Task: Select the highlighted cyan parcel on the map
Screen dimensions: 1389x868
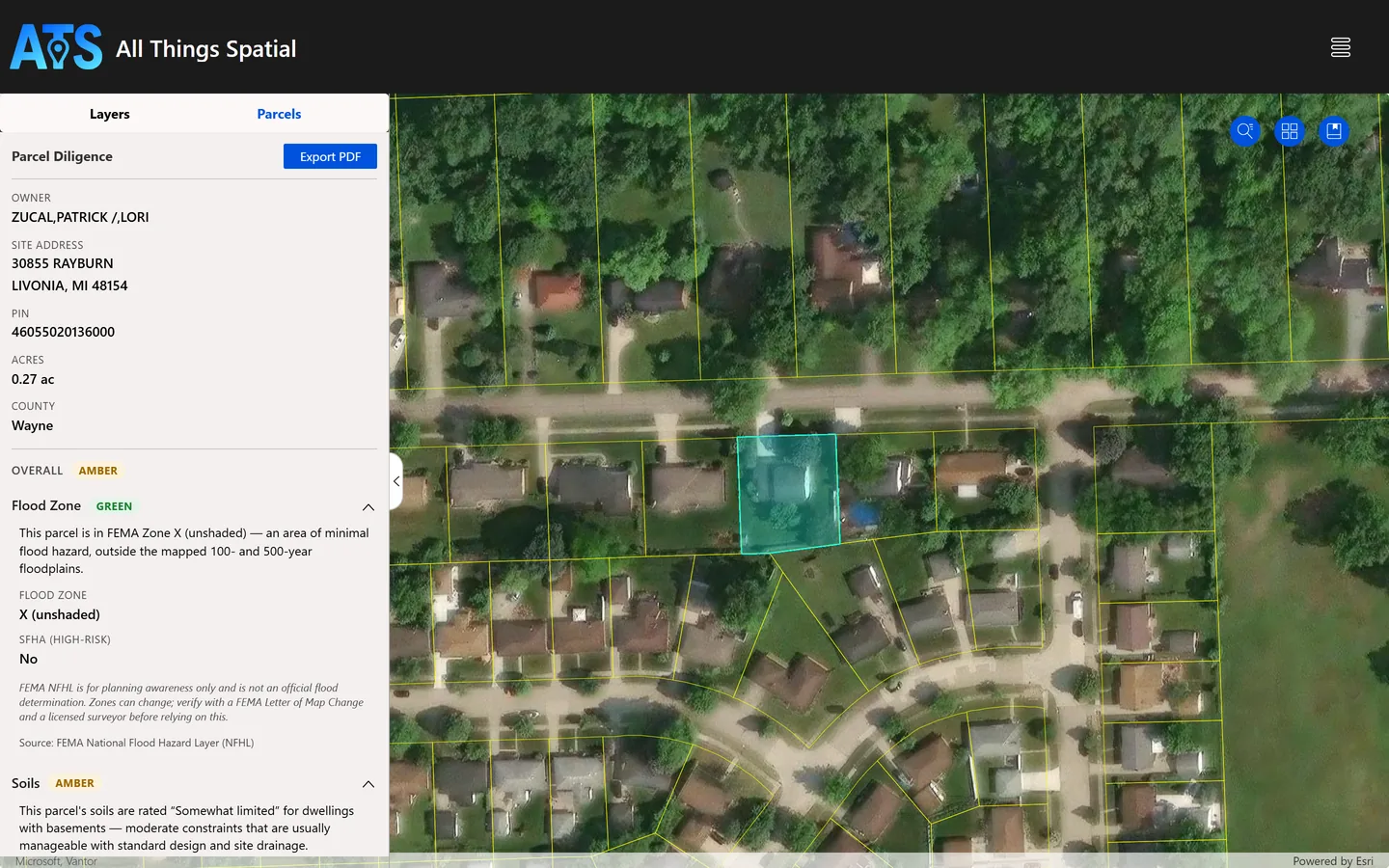Action: [x=788, y=493]
